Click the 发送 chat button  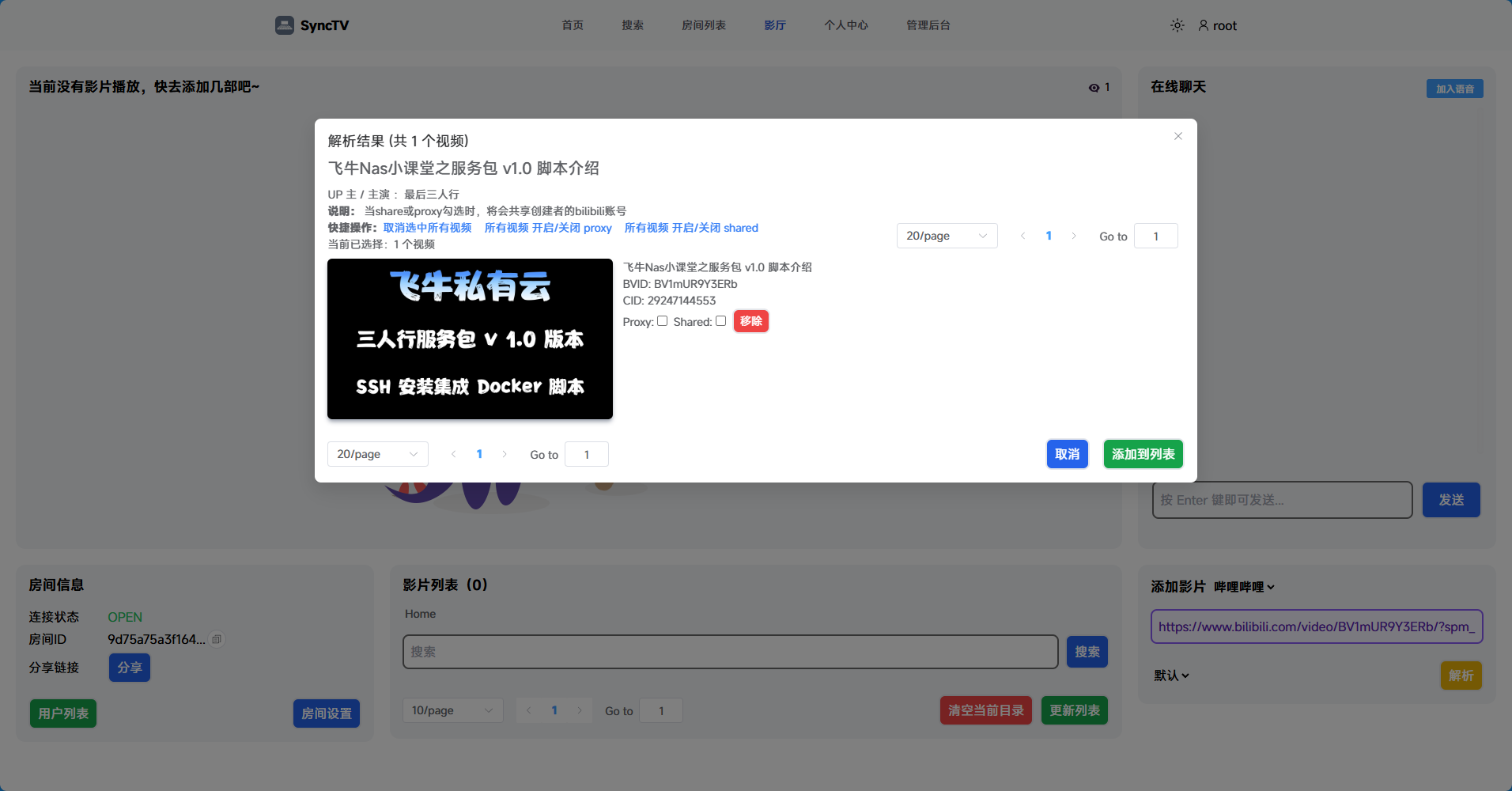(x=1451, y=500)
